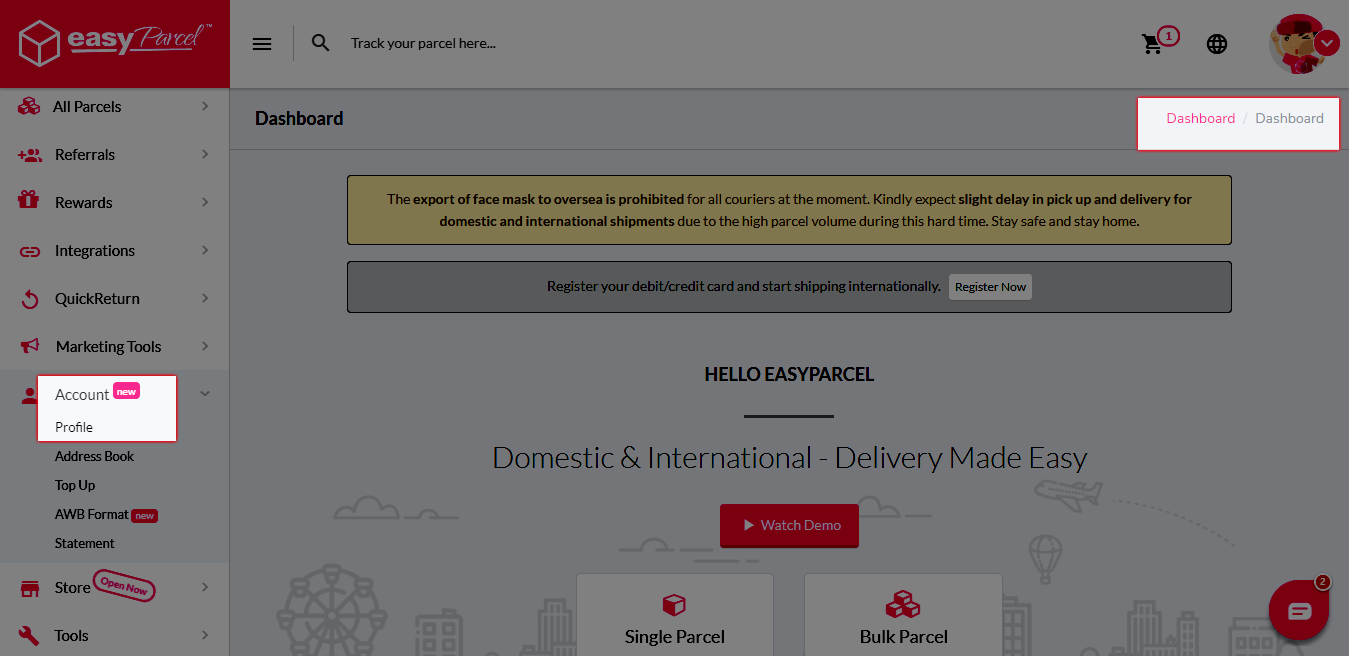Expand the Store chevron
This screenshot has height=656, width=1349.
point(205,587)
